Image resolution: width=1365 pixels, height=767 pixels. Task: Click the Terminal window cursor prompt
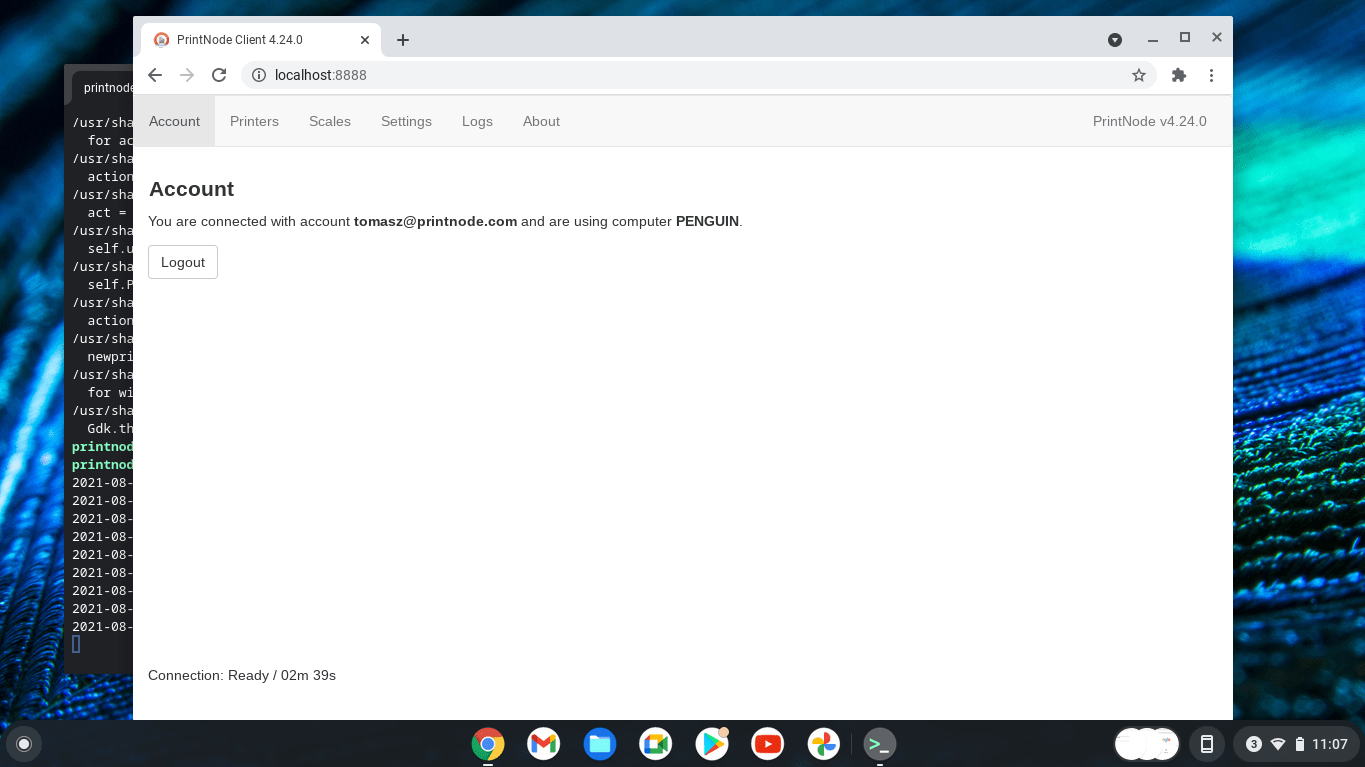pos(76,644)
